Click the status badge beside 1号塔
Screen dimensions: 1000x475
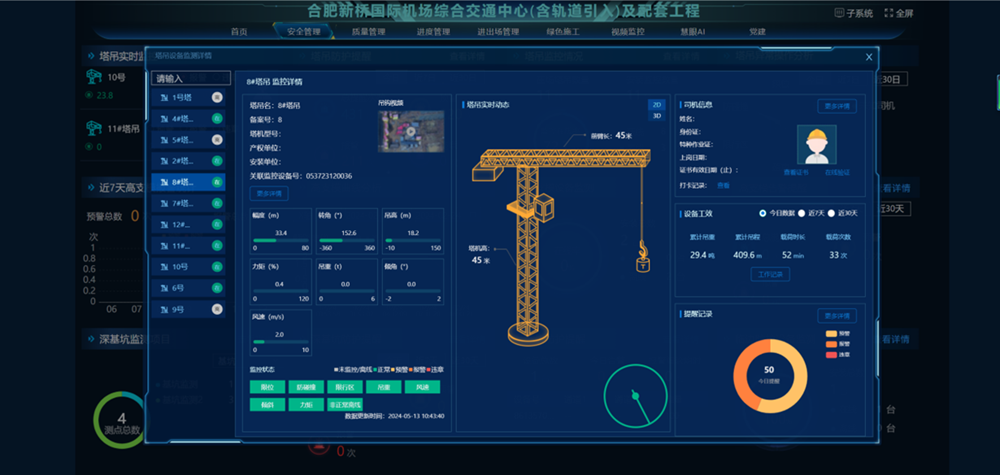coord(216,97)
